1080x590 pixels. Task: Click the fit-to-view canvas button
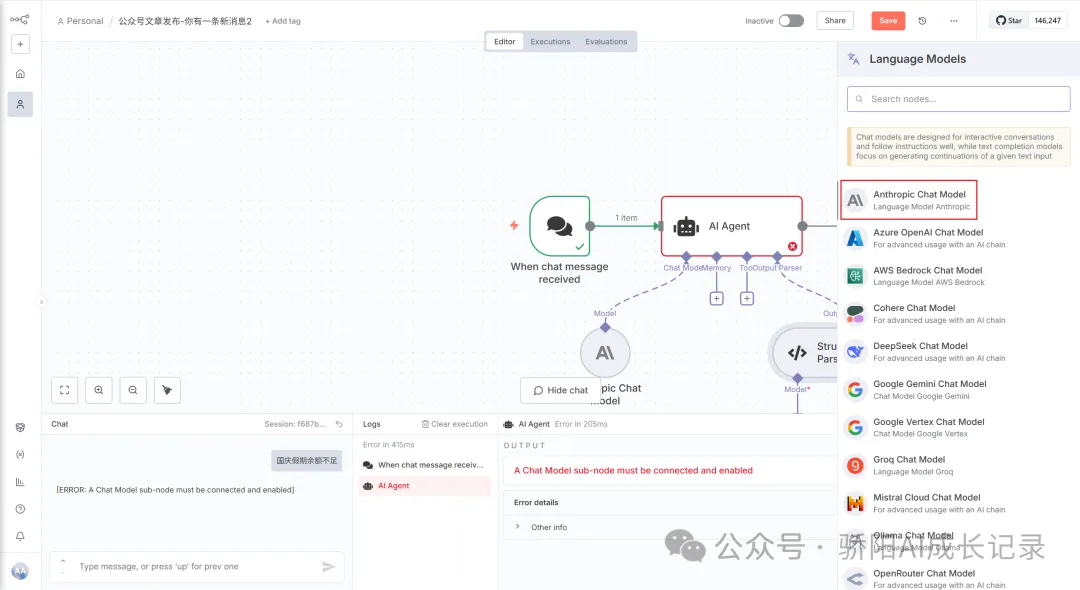(x=64, y=390)
